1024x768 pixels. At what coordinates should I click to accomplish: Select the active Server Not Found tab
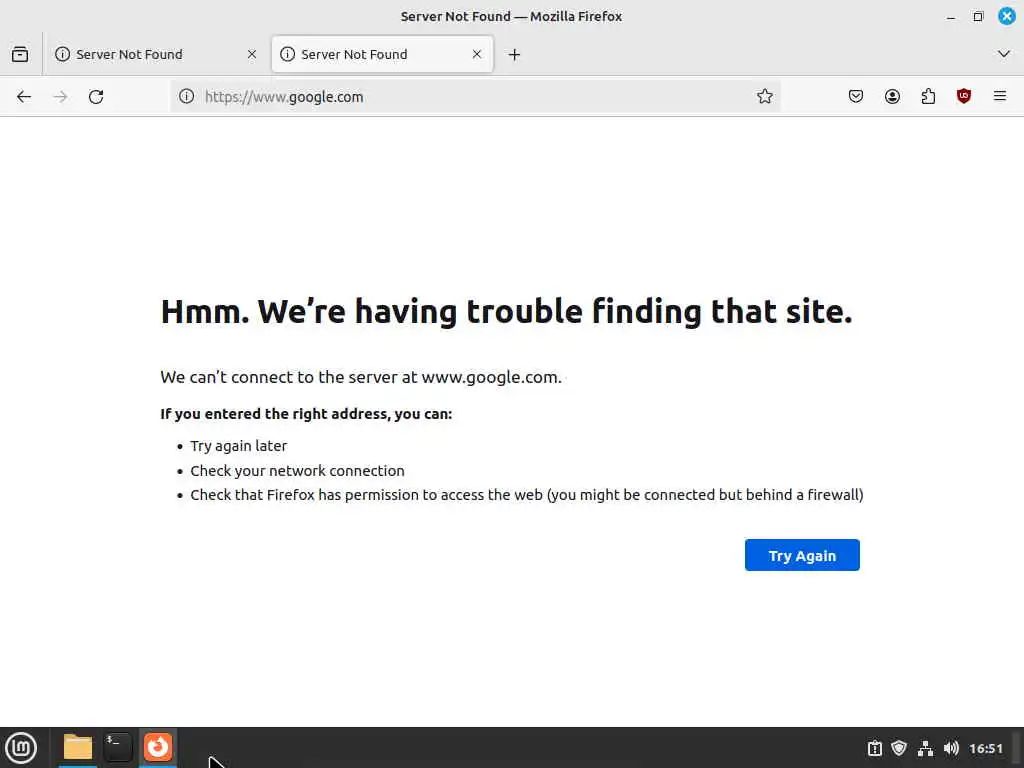click(x=382, y=54)
